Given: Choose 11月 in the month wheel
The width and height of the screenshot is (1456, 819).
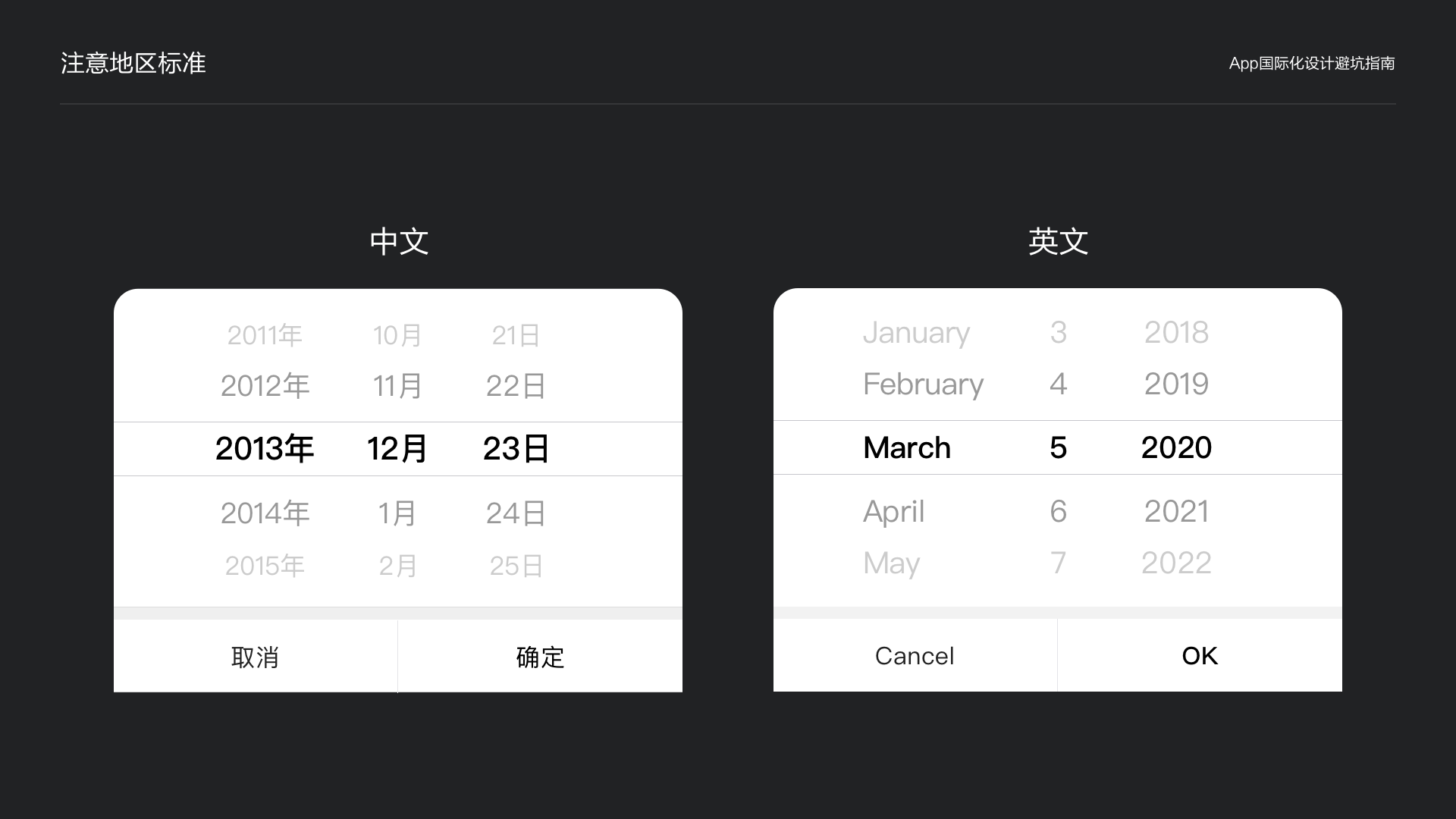Looking at the screenshot, I should pos(397,386).
